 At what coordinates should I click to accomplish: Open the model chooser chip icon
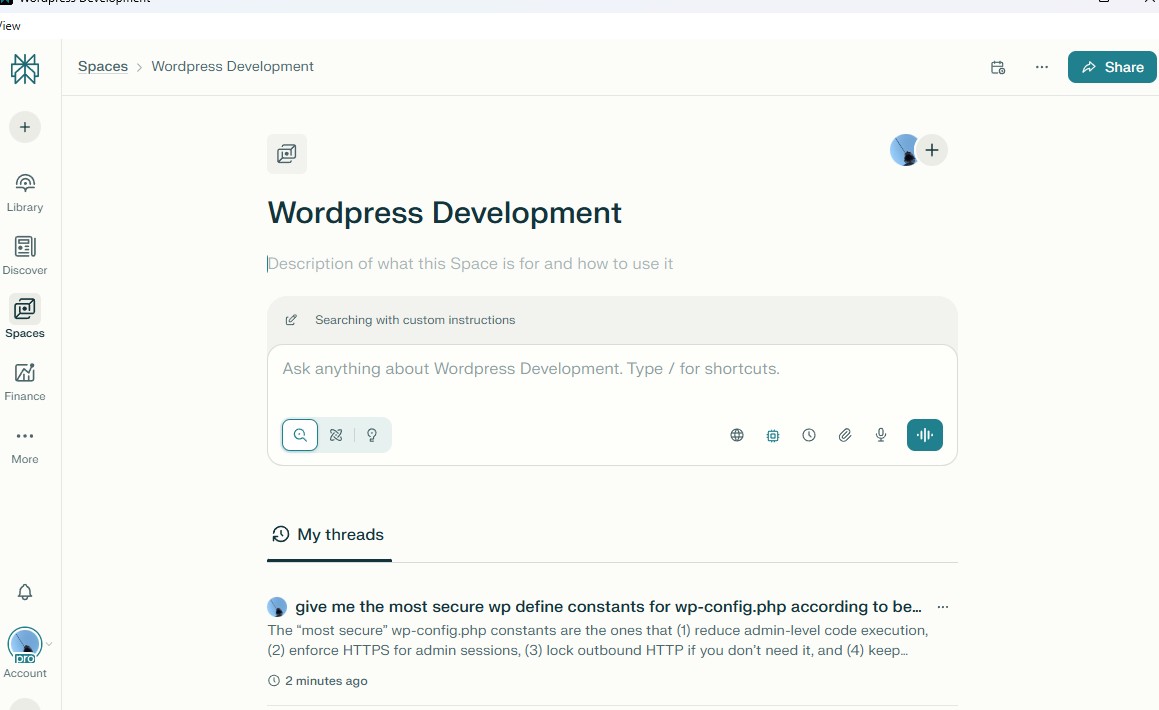773,435
